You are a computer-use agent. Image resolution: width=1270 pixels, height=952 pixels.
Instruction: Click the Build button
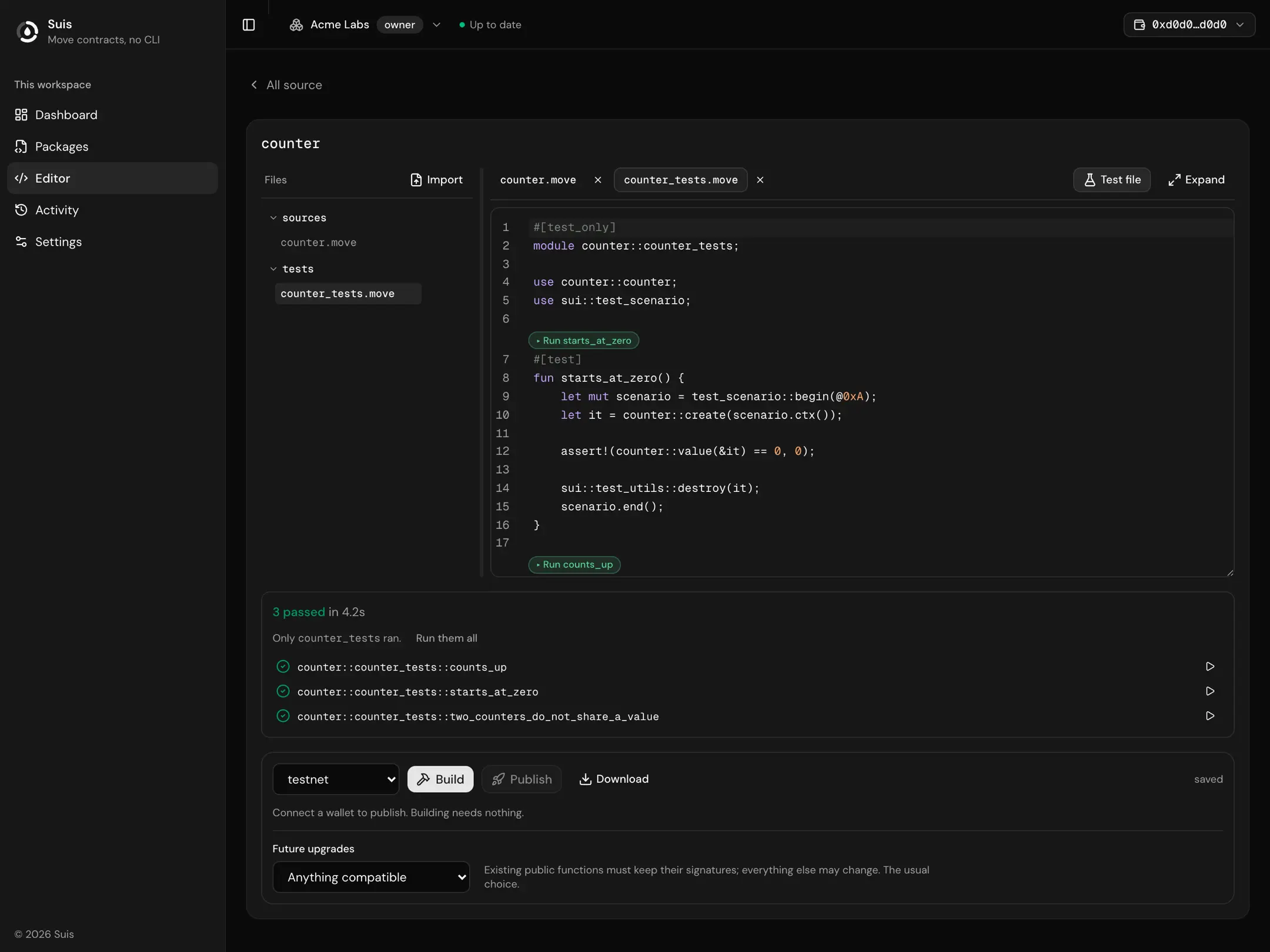(x=440, y=779)
